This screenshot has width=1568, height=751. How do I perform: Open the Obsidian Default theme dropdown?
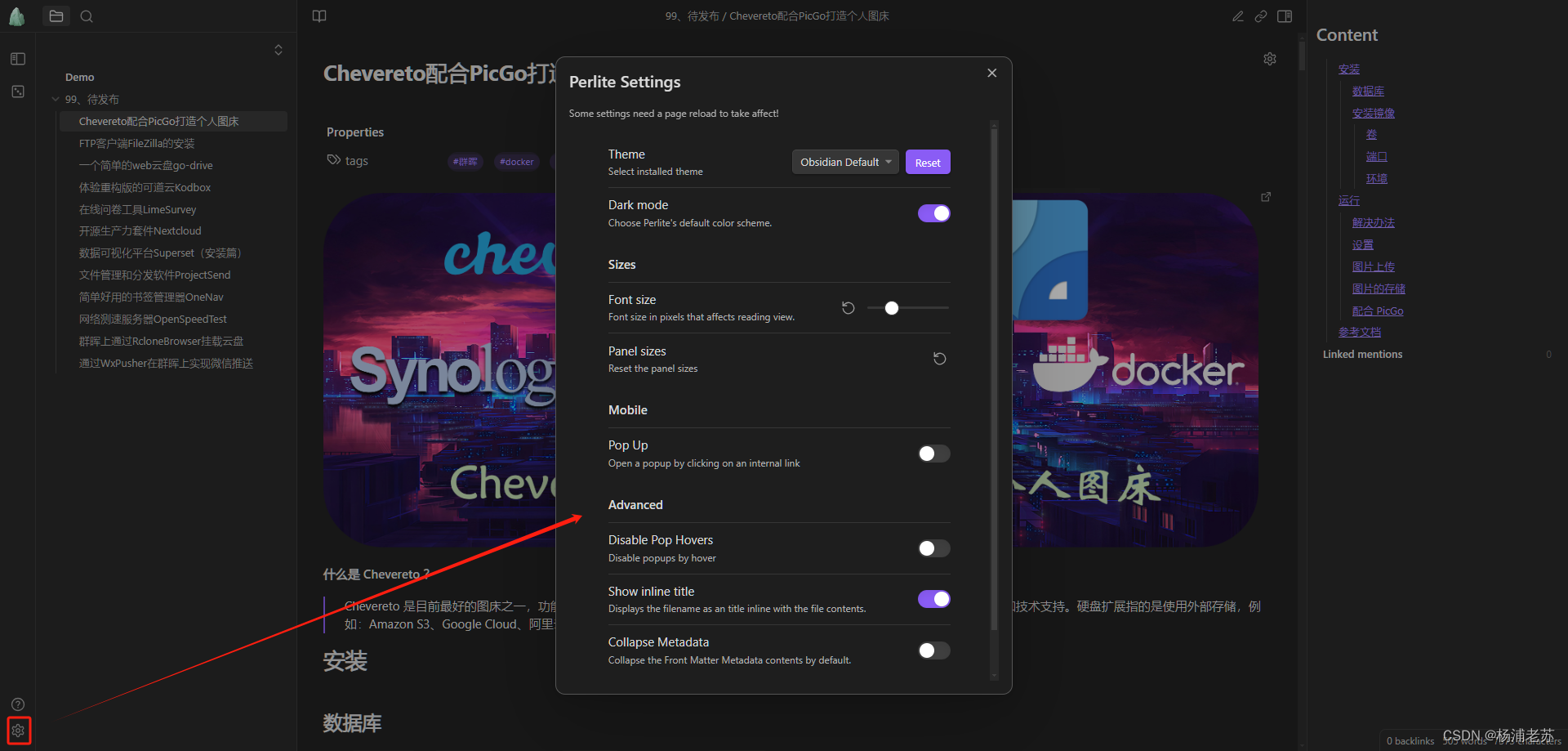[x=845, y=162]
